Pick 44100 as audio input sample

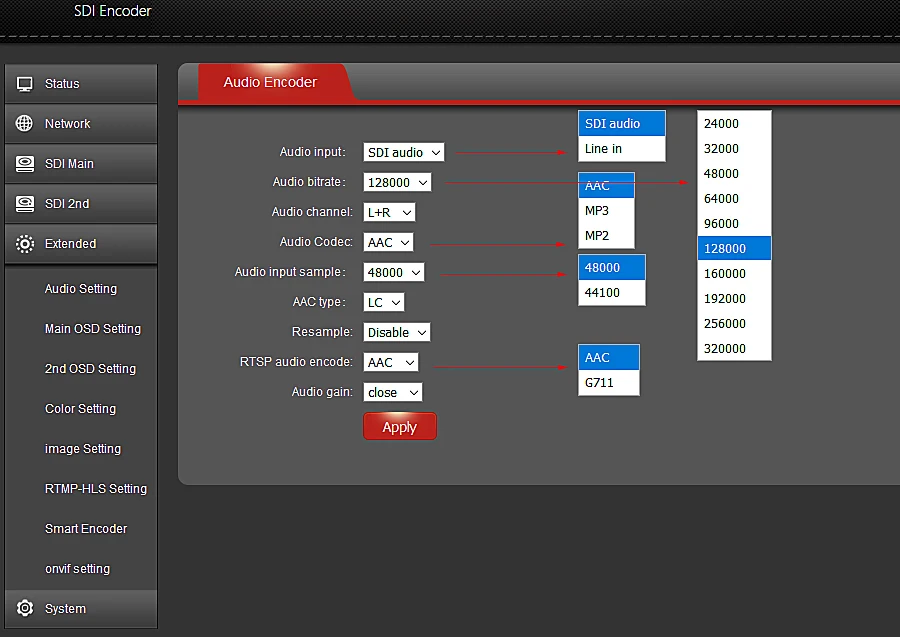tap(611, 292)
